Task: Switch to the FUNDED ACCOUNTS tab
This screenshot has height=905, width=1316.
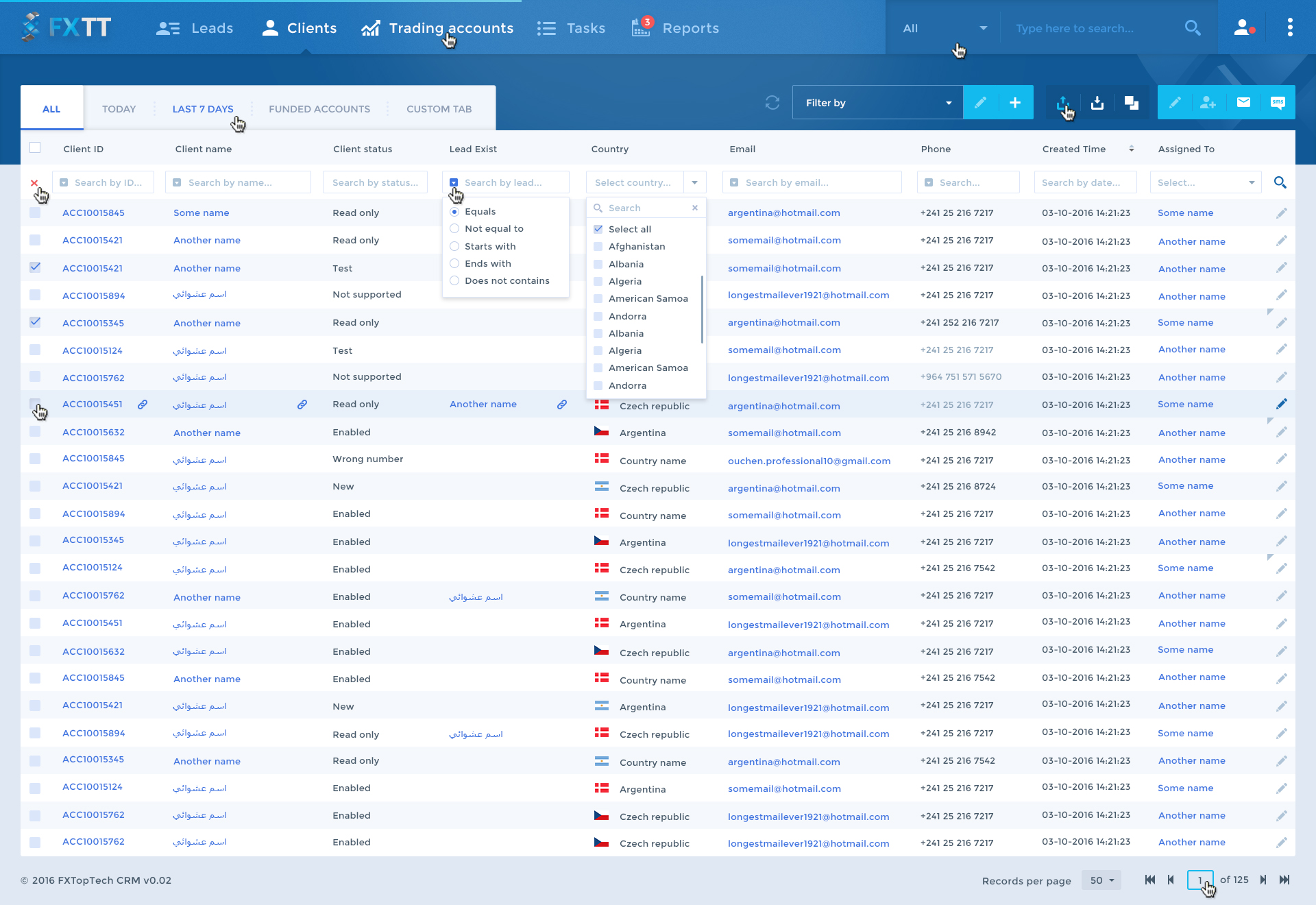Action: [319, 109]
